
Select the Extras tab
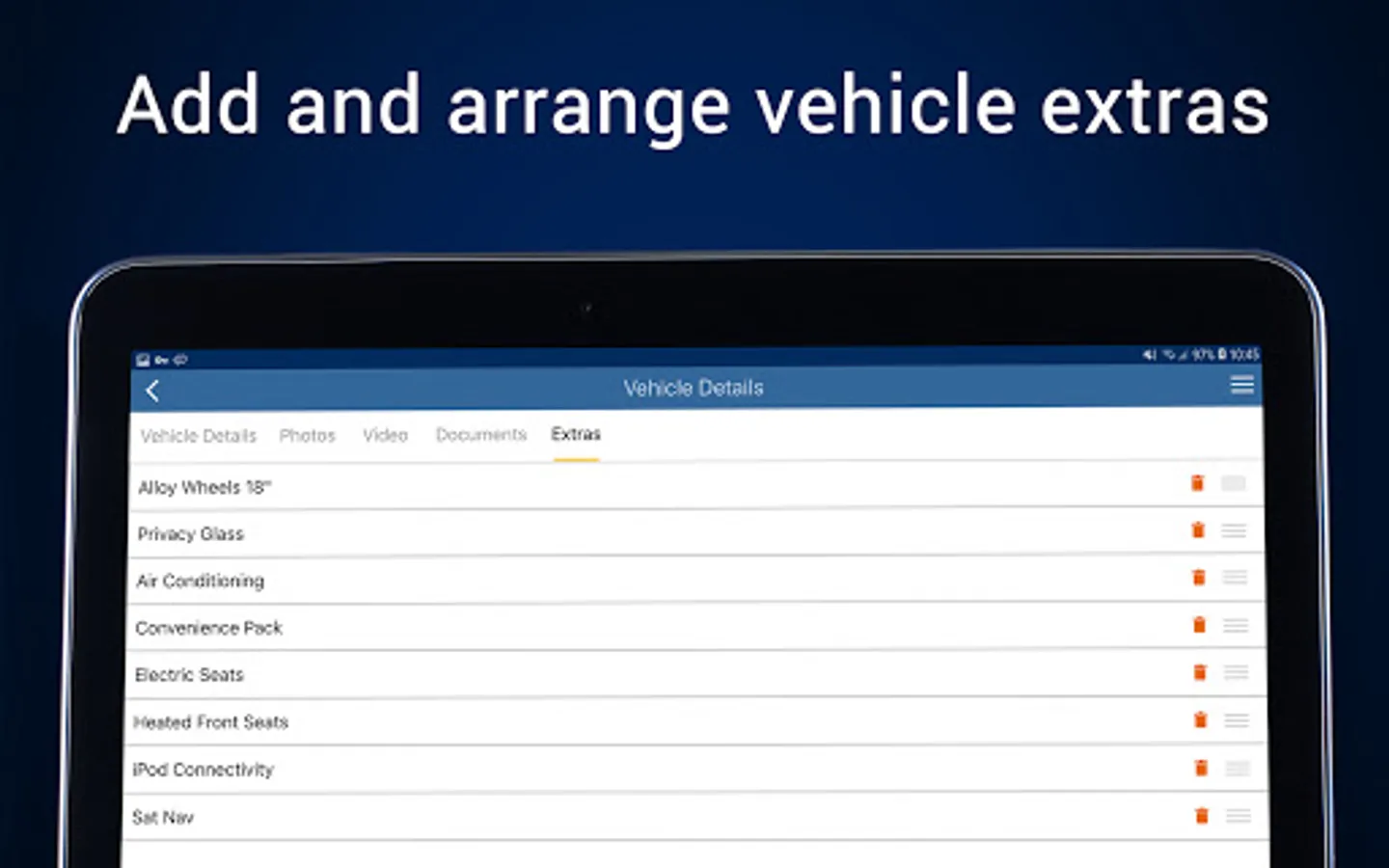[x=576, y=434]
